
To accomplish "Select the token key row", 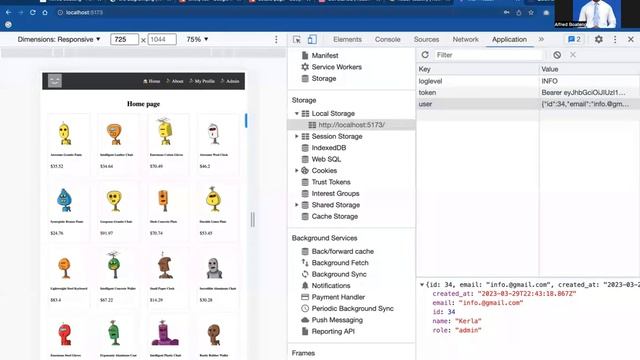I will tap(528, 93).
